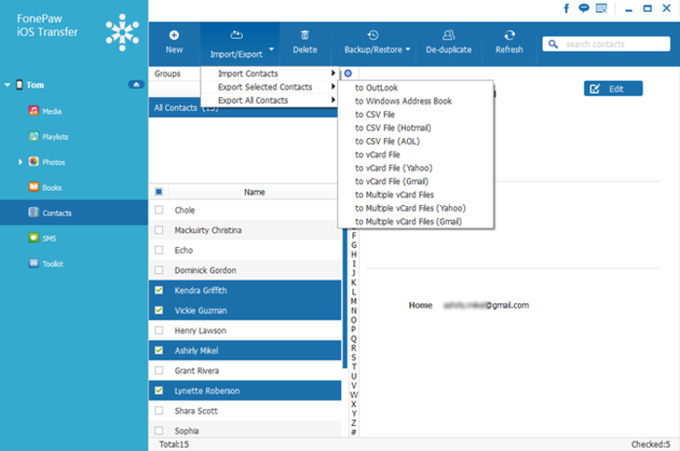Toggle the select-all checkbox in Name header
680x451 pixels.
pos(159,192)
